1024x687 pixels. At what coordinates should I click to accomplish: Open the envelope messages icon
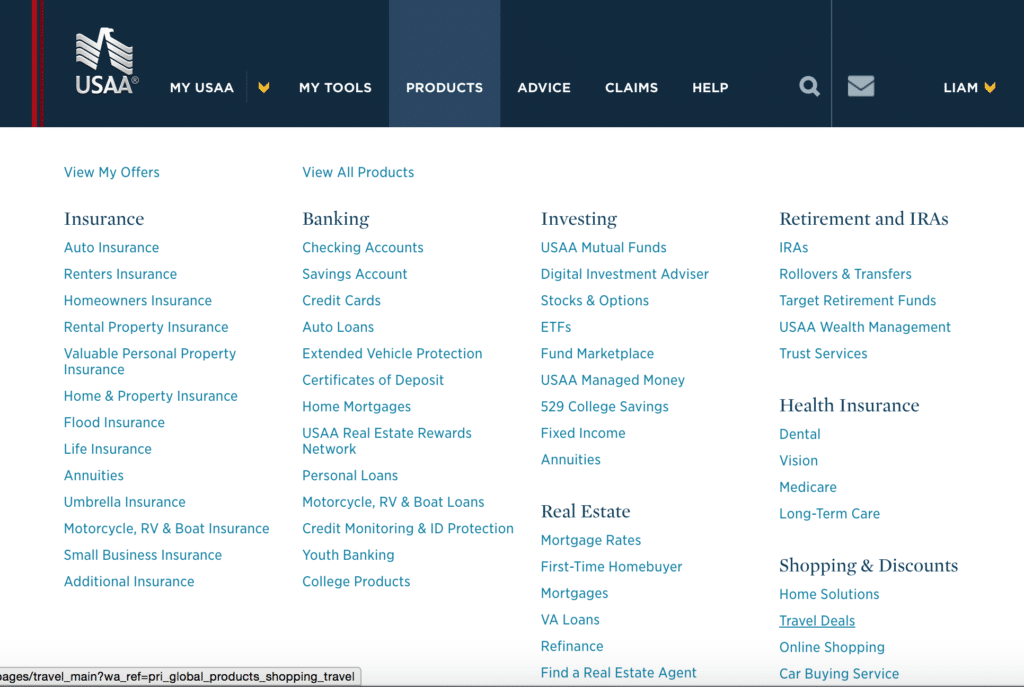(x=861, y=87)
